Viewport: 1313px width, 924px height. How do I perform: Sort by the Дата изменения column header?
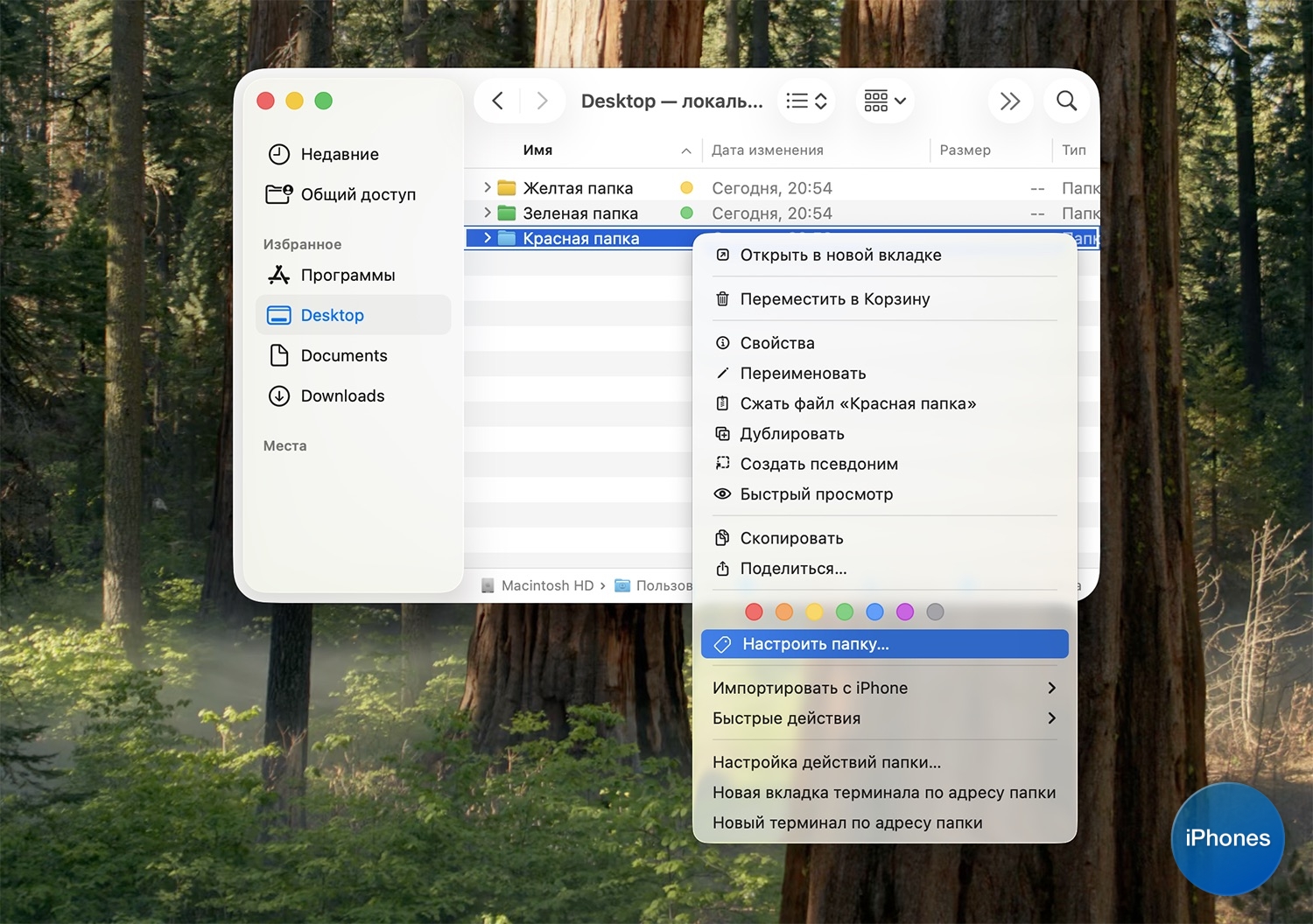click(768, 150)
